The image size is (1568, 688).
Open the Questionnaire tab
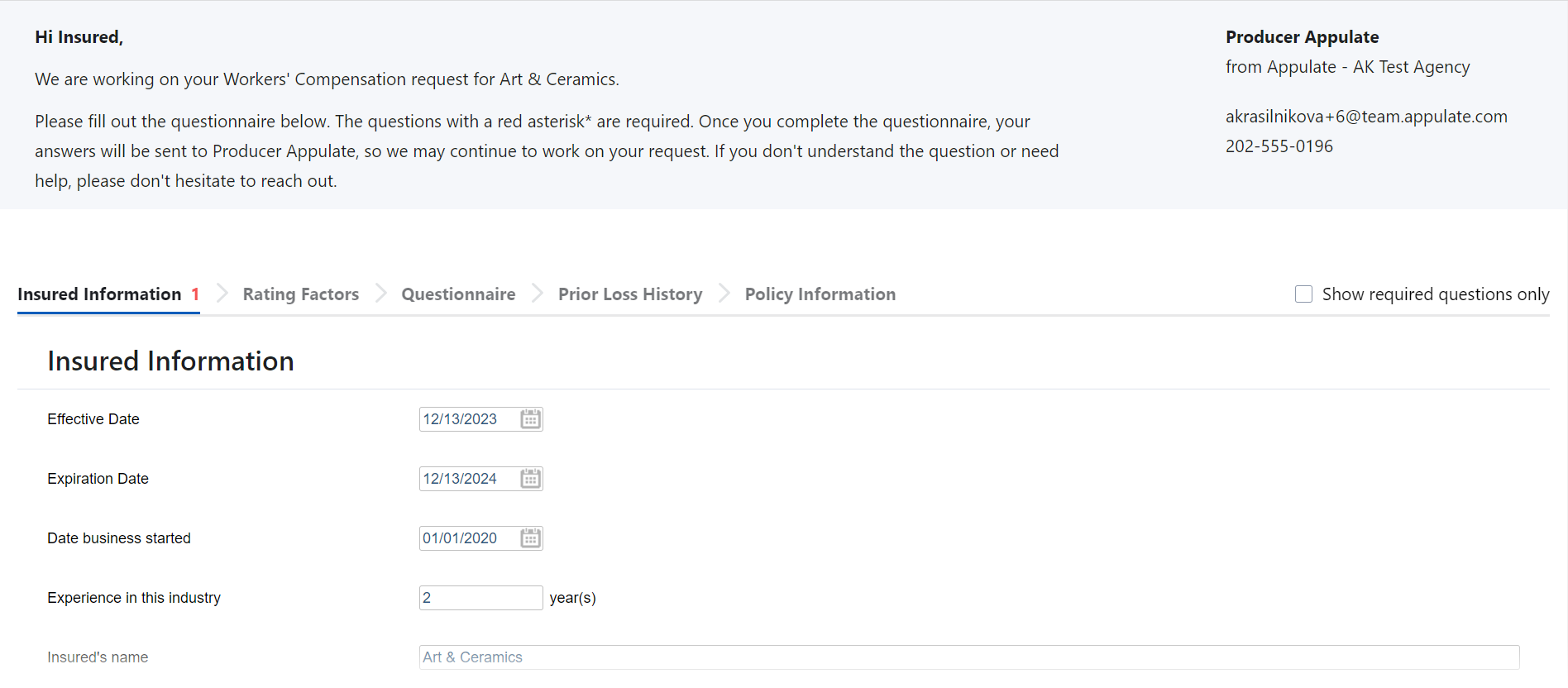[x=458, y=294]
